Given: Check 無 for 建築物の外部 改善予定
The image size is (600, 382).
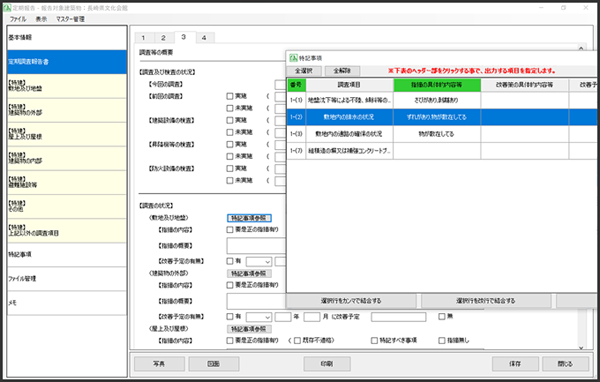Looking at the screenshot, I should 442,317.
